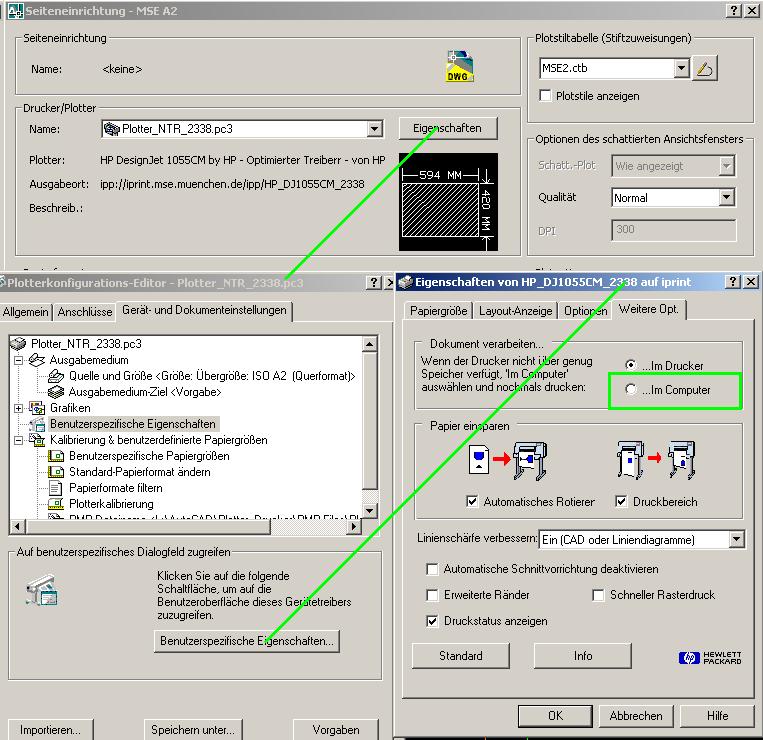Screen dimensions: 763x740
Task: Open the plotter name dropdown
Action: pos(374,129)
